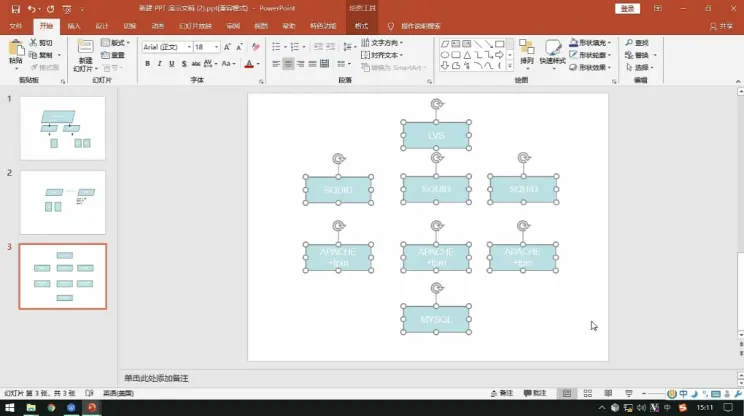Open 文字方向 text direction dropdown
Screen dimensions: 744x416
point(382,43)
